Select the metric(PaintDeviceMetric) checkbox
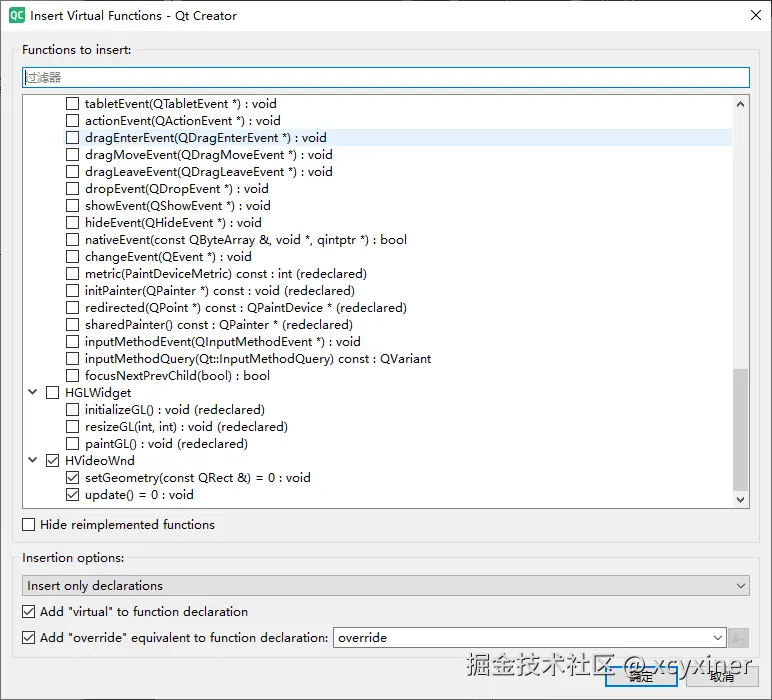The height and width of the screenshot is (700, 772). tap(72, 274)
